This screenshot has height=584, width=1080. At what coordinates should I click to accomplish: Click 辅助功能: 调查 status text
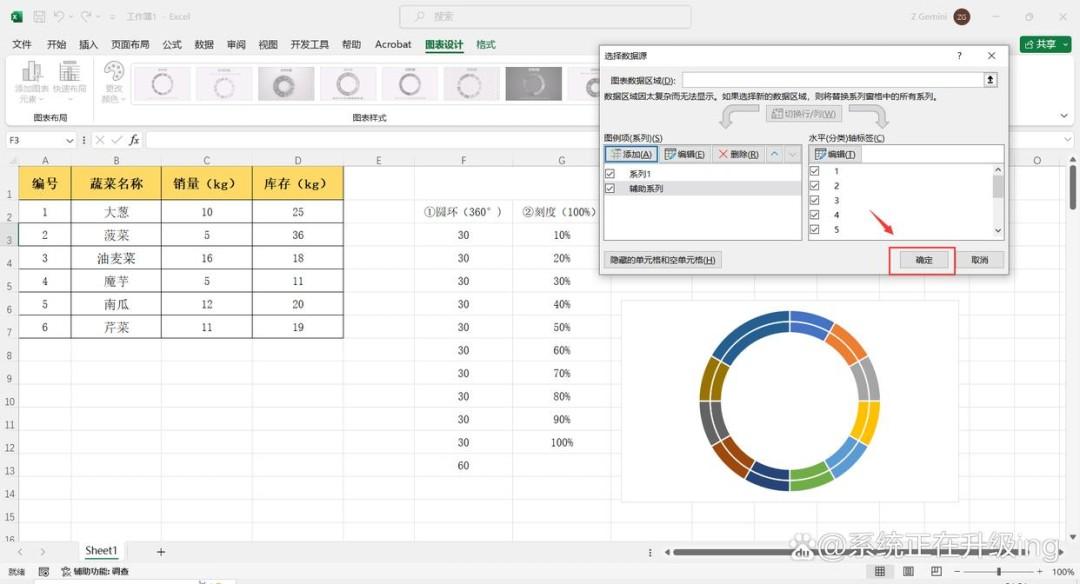point(96,572)
